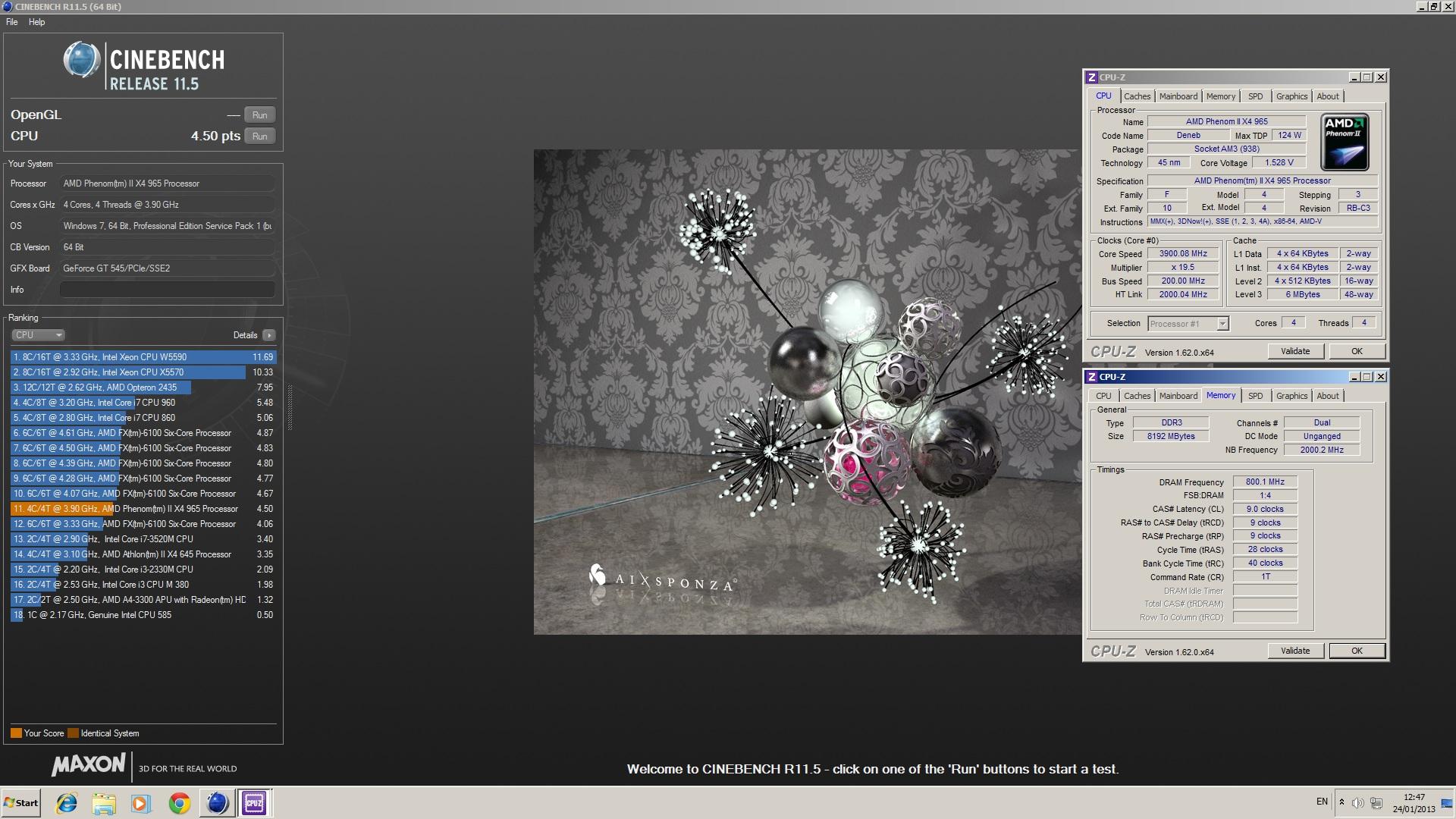
Task: Click the Cinebench globe logo
Action: (x=81, y=60)
